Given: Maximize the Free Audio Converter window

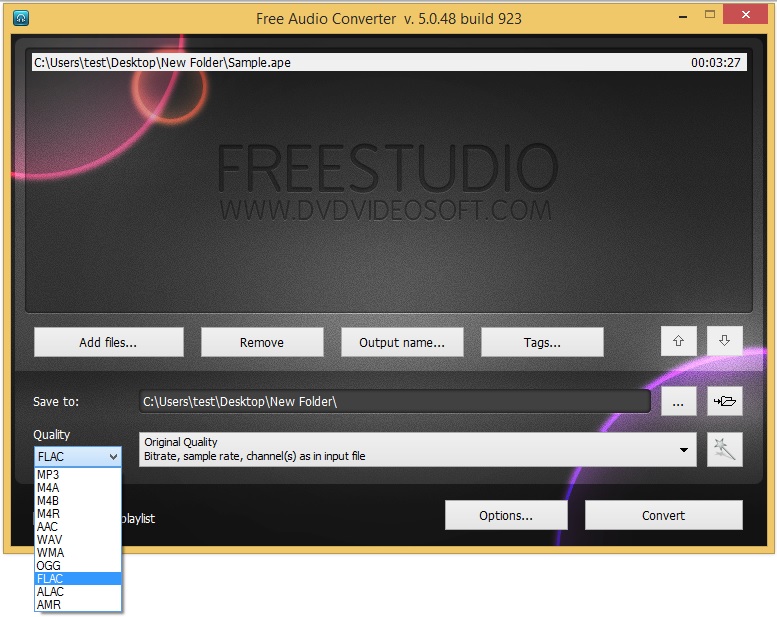Looking at the screenshot, I should pos(710,14).
